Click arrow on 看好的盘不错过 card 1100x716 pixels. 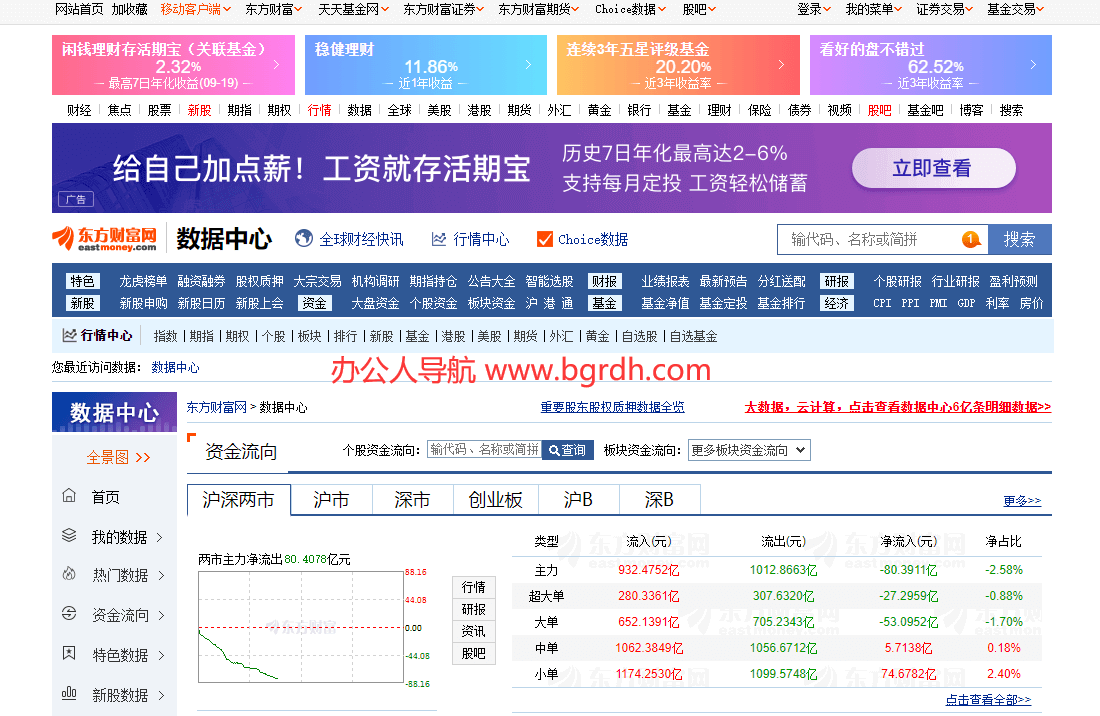click(x=1033, y=65)
